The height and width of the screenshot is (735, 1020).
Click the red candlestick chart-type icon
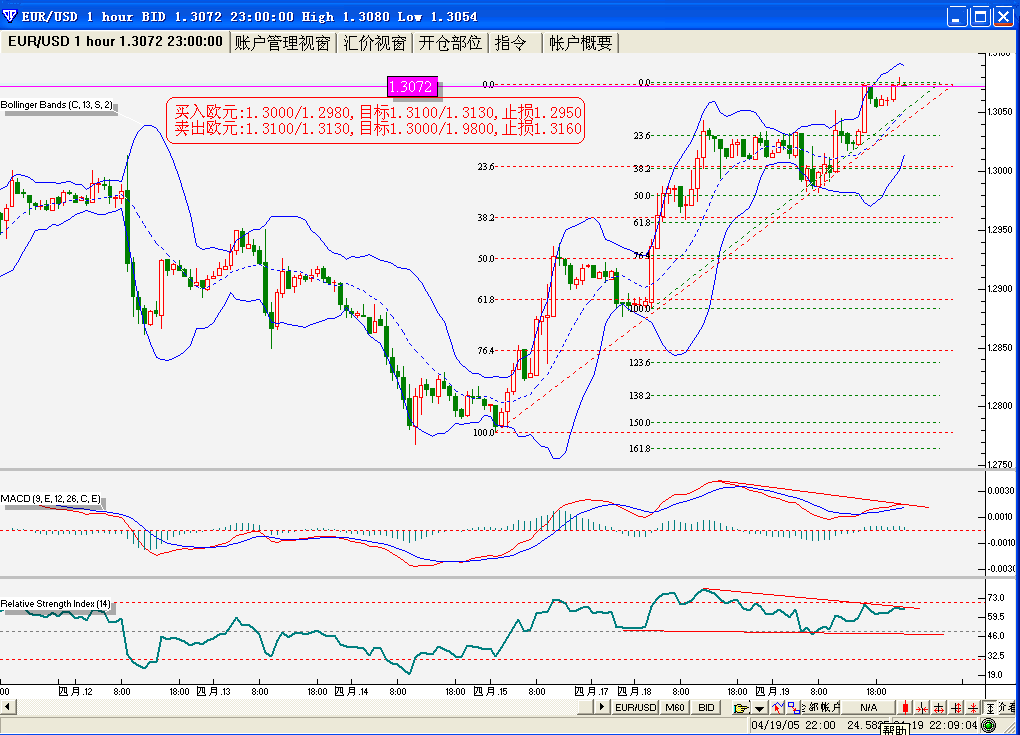pos(905,707)
